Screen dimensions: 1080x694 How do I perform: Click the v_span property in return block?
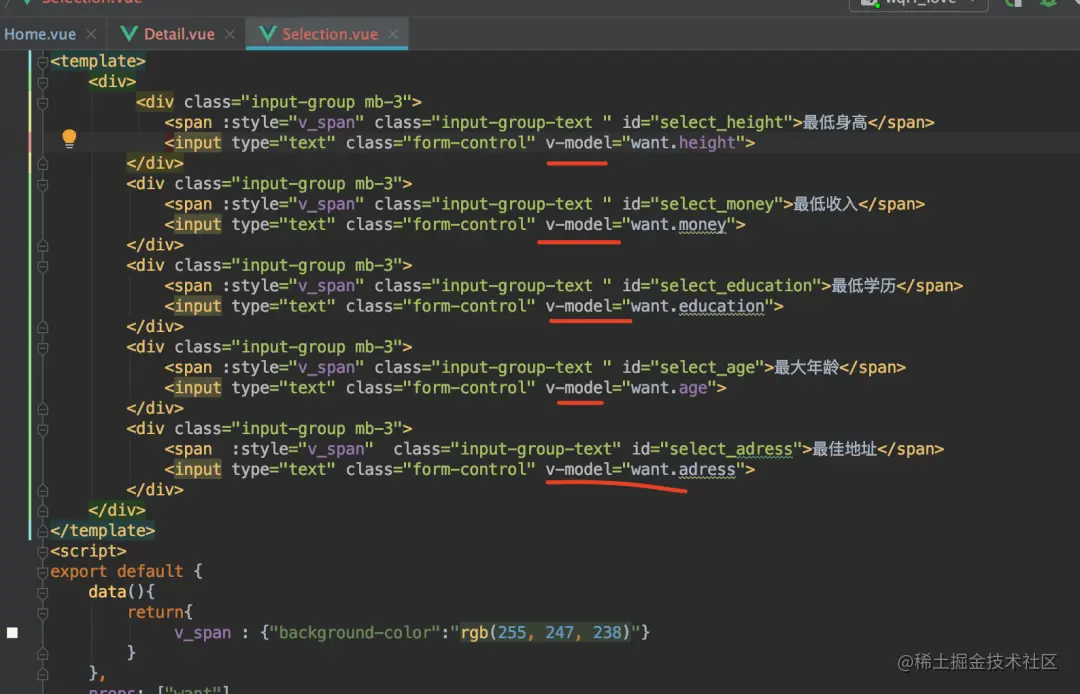[x=202, y=632]
